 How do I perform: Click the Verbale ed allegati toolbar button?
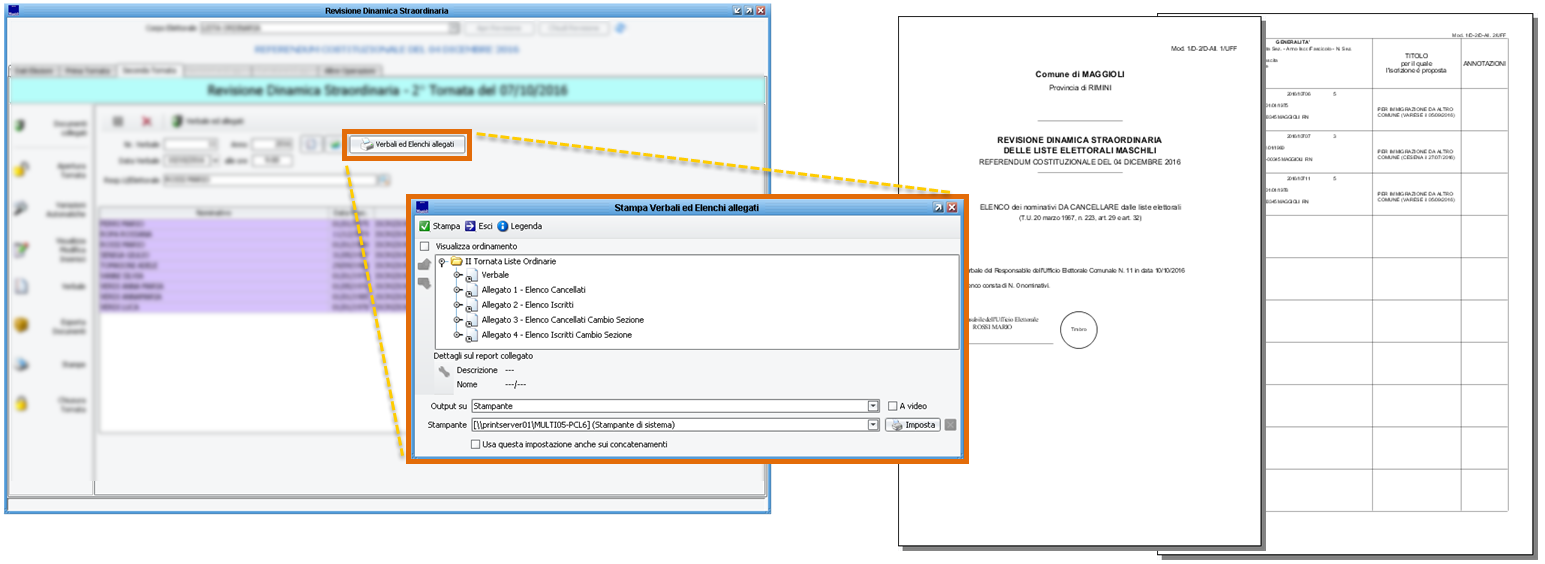tap(208, 121)
